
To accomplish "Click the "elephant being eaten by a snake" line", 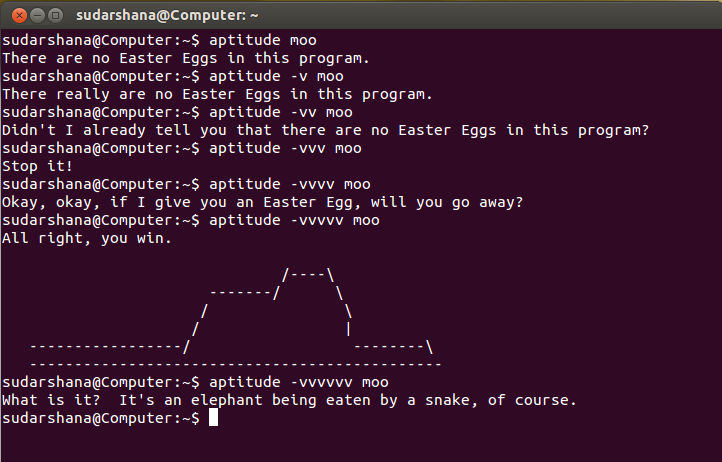I will tap(290, 400).
